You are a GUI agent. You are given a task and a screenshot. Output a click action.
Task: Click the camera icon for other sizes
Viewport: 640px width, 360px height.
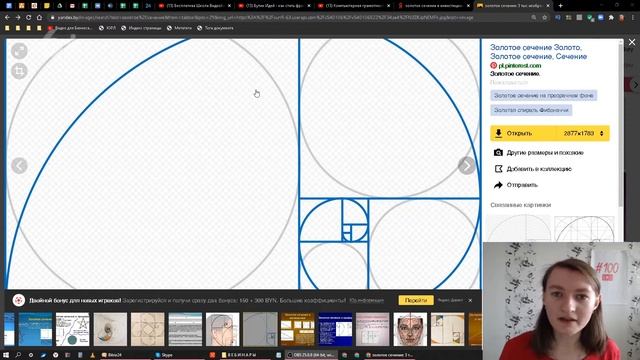click(x=498, y=152)
